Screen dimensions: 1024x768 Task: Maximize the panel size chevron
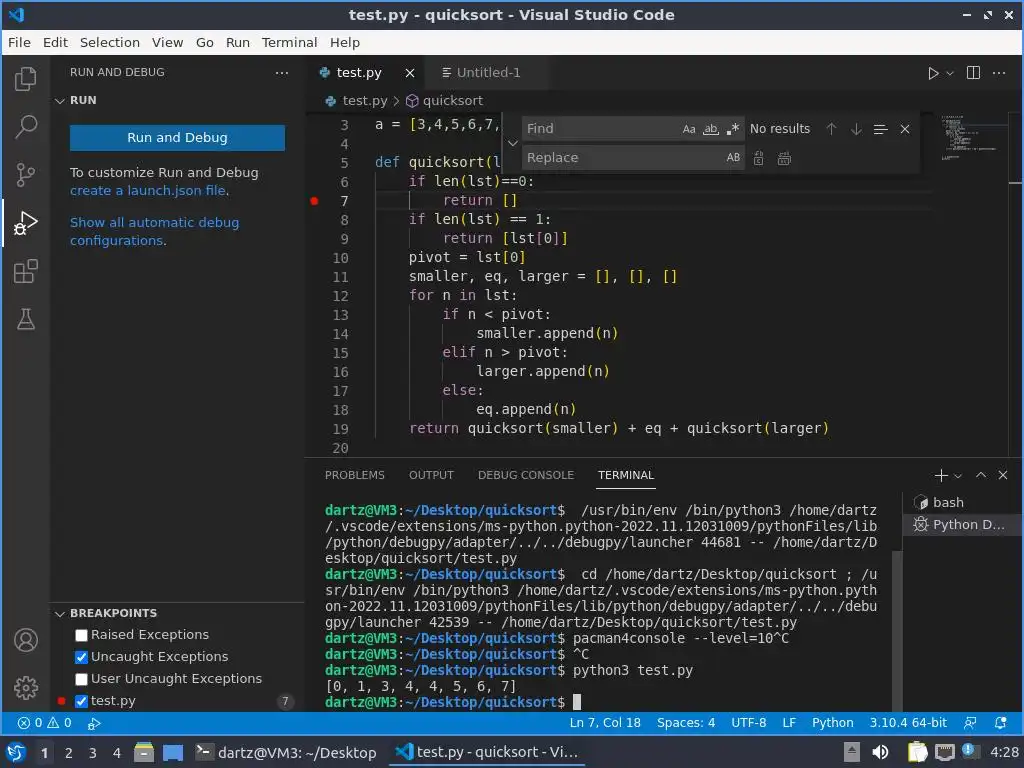tap(981, 475)
